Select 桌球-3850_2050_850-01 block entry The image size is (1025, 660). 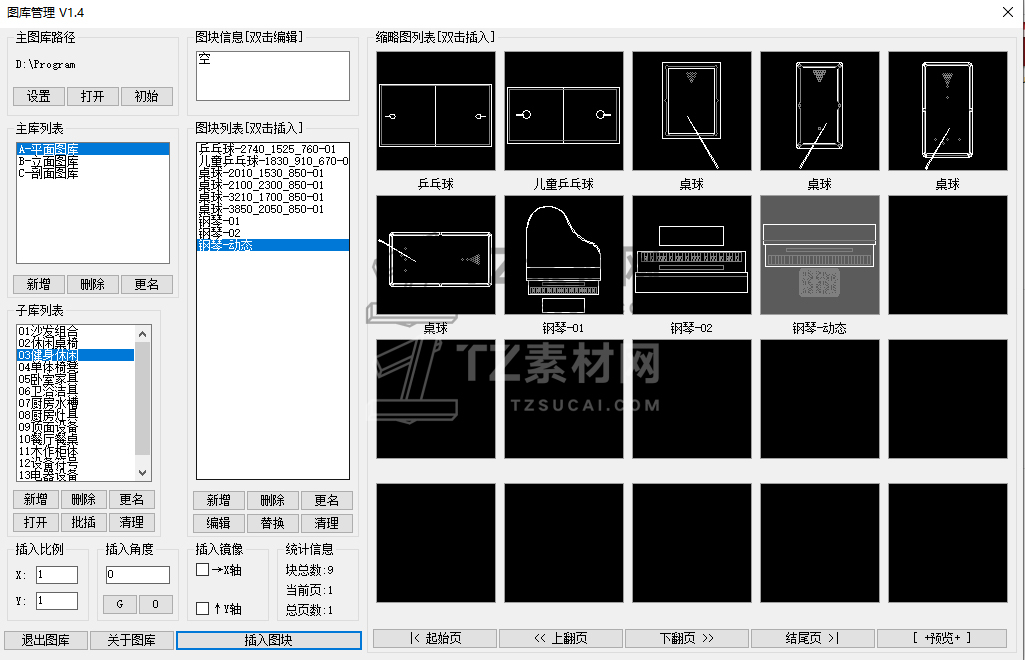pos(273,209)
